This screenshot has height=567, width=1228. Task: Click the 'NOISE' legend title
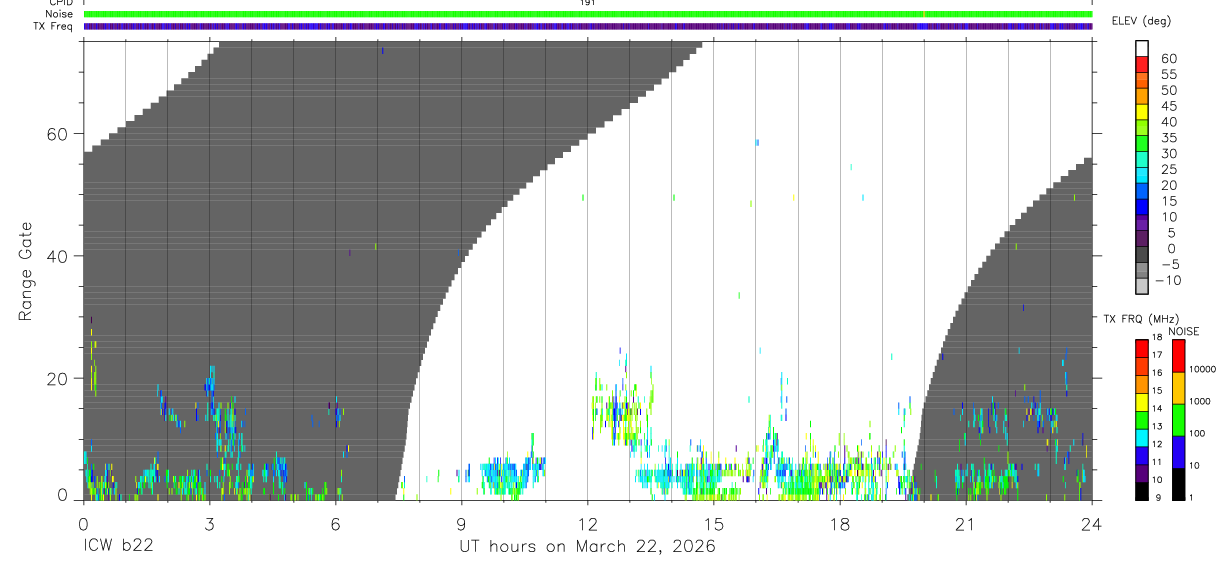click(1183, 331)
